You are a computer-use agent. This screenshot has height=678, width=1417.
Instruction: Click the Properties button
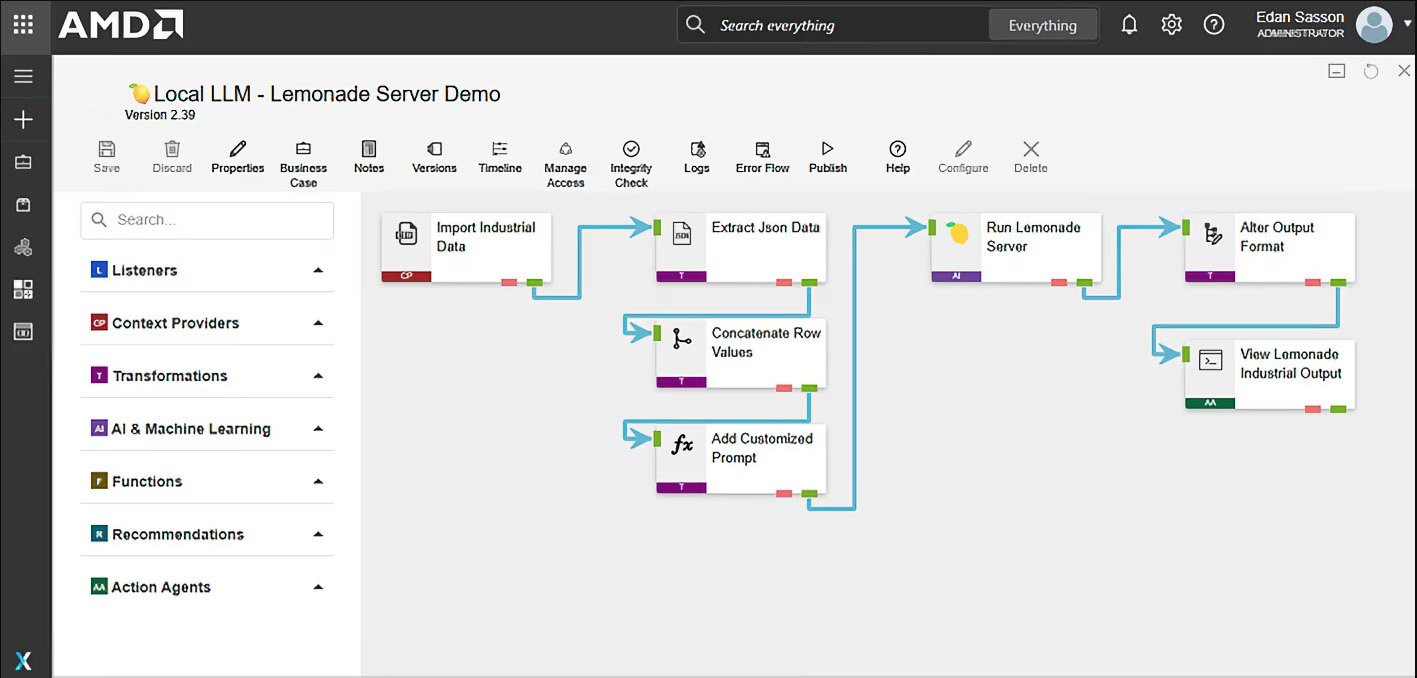pyautogui.click(x=238, y=156)
